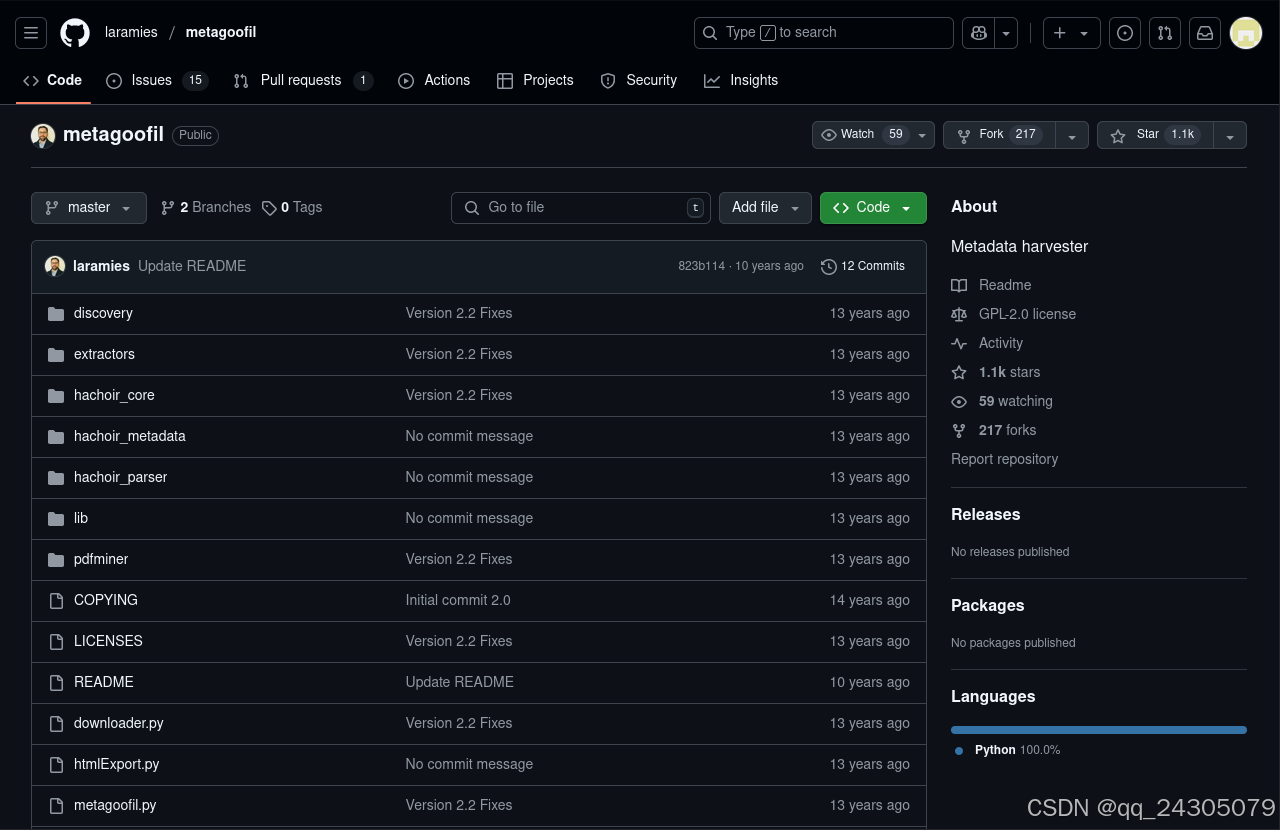Focus the Go to file field
This screenshot has height=830, width=1280.
(581, 208)
